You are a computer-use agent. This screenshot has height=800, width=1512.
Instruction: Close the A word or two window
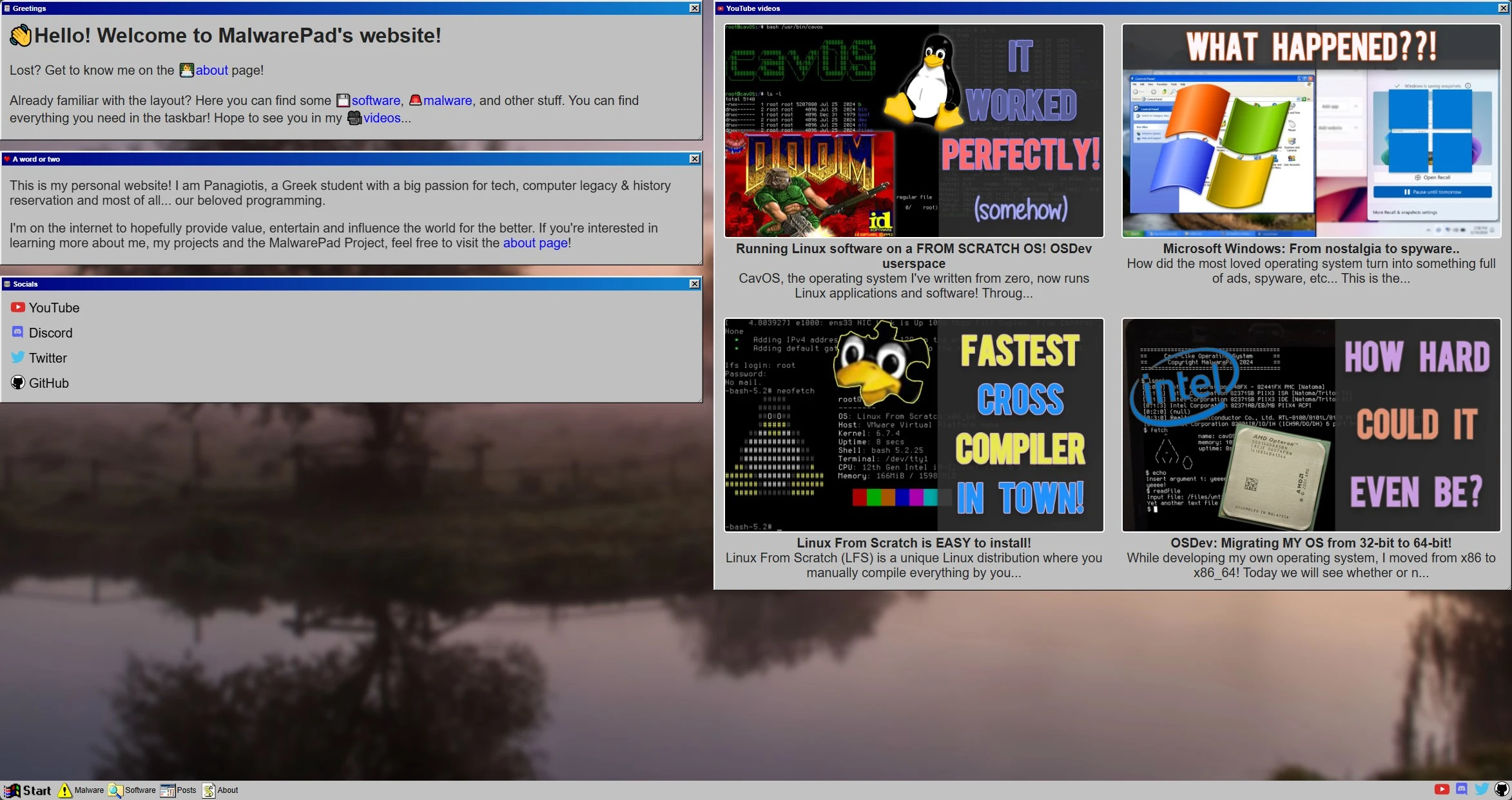694,159
